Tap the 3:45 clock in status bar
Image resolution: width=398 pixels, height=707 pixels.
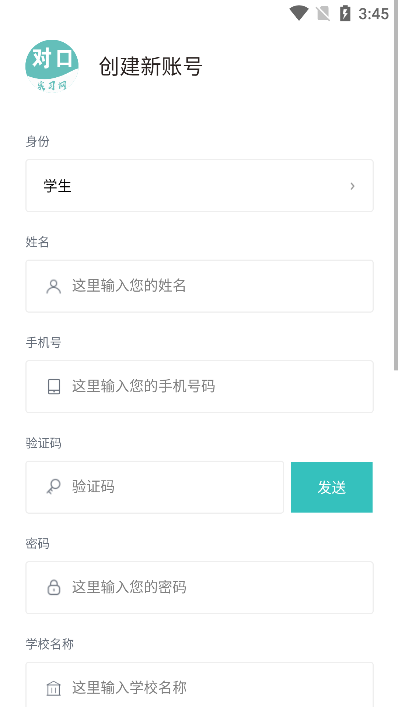click(374, 14)
